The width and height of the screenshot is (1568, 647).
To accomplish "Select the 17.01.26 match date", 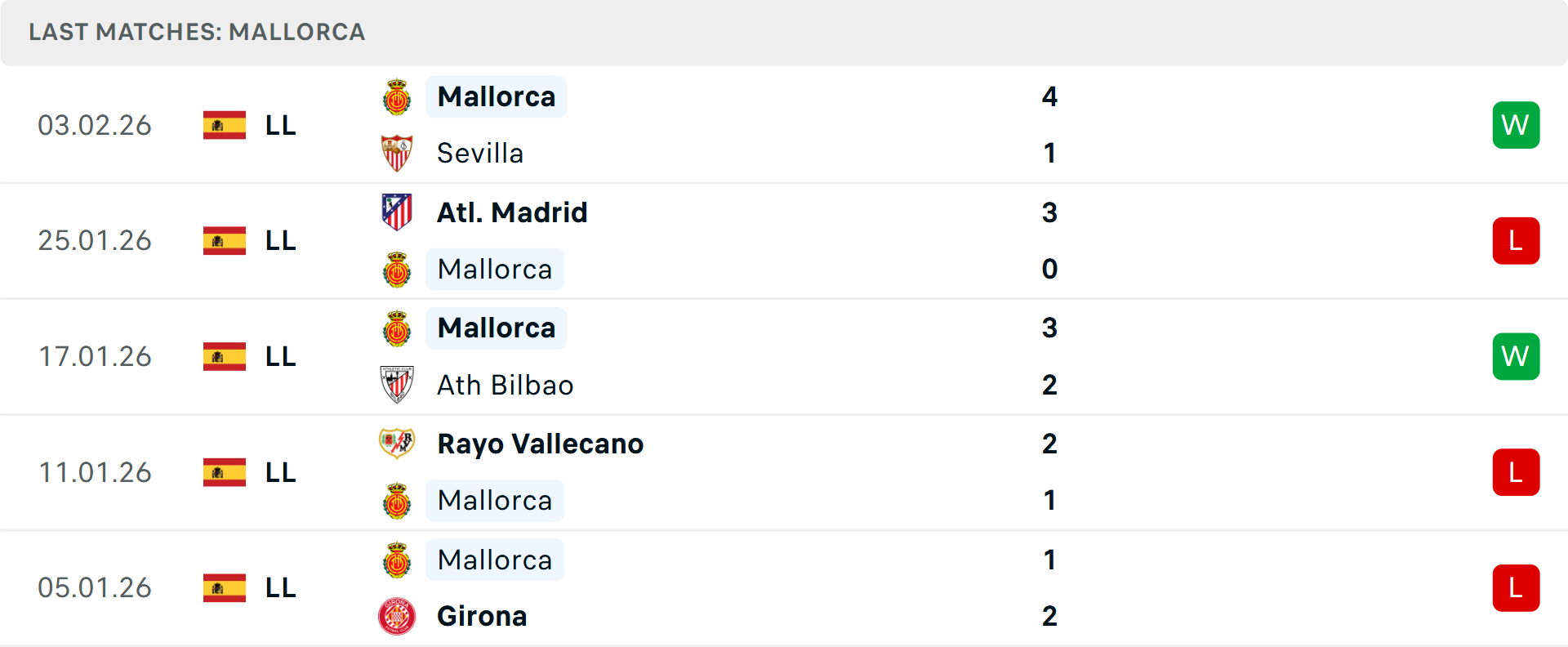I will [95, 357].
